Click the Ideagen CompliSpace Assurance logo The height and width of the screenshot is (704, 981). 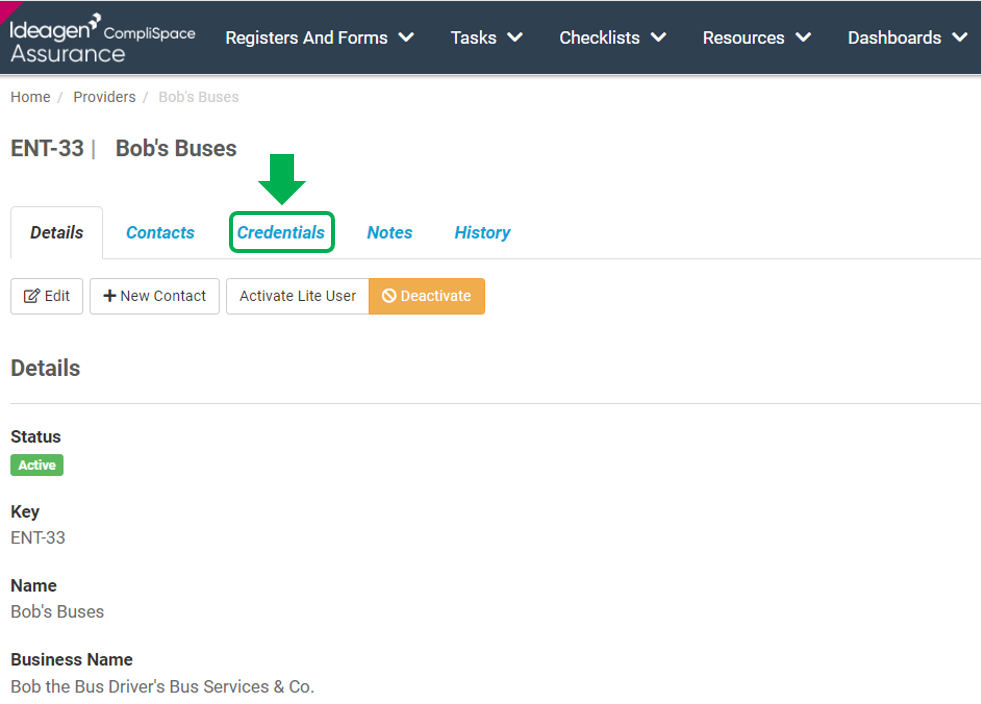(102, 38)
